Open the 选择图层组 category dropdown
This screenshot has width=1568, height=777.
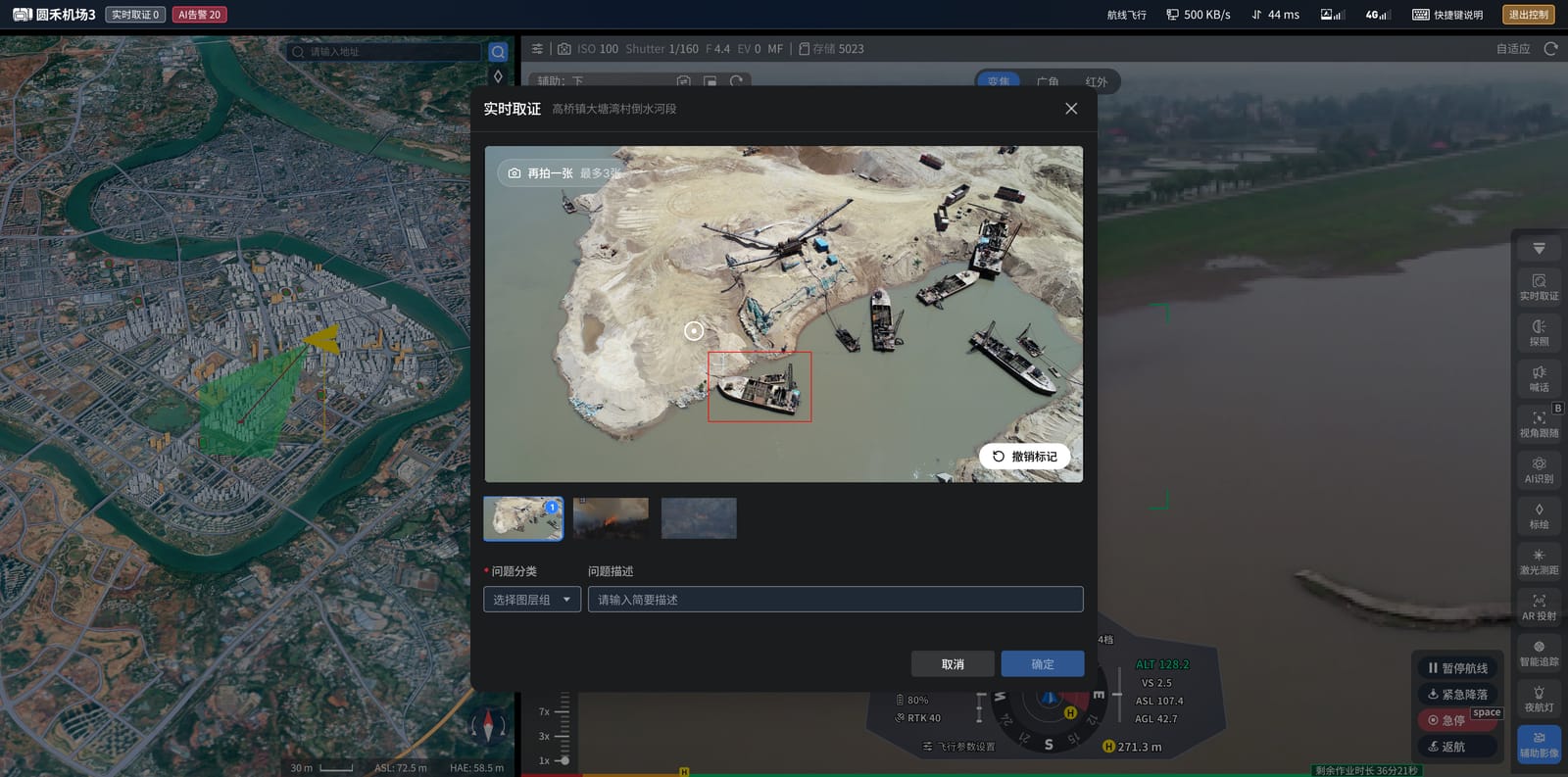532,600
